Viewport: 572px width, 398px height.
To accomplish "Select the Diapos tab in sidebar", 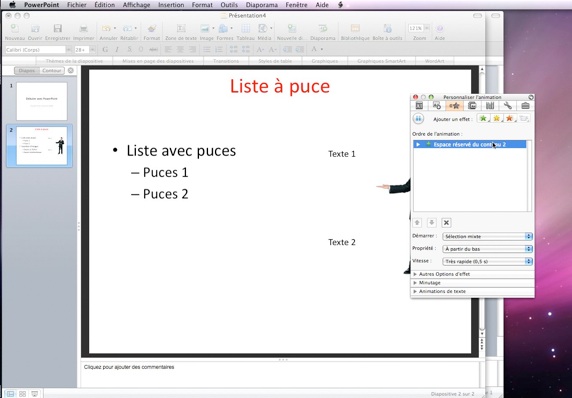I will pyautogui.click(x=27, y=70).
